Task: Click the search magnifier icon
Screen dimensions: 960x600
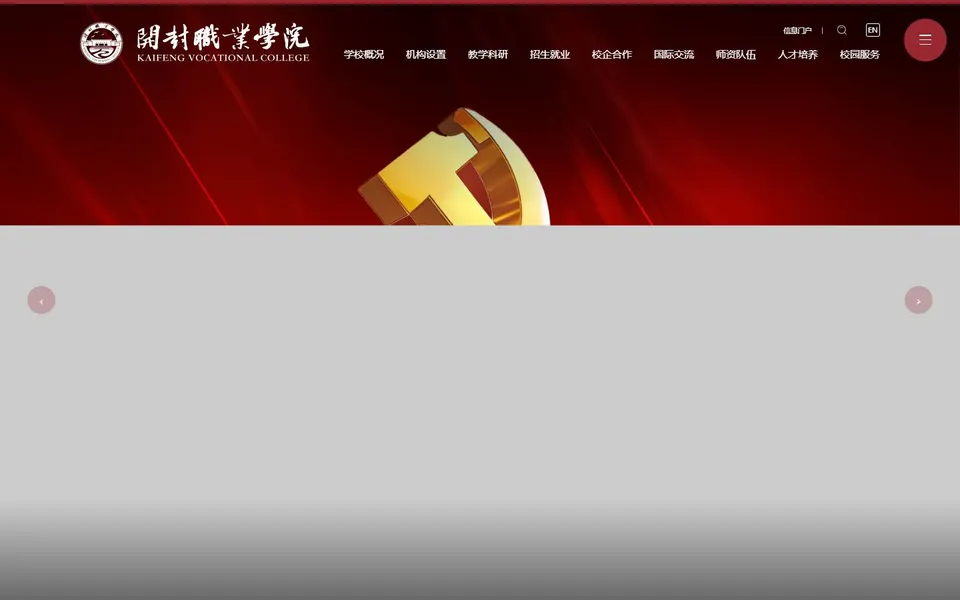Action: 842,30
